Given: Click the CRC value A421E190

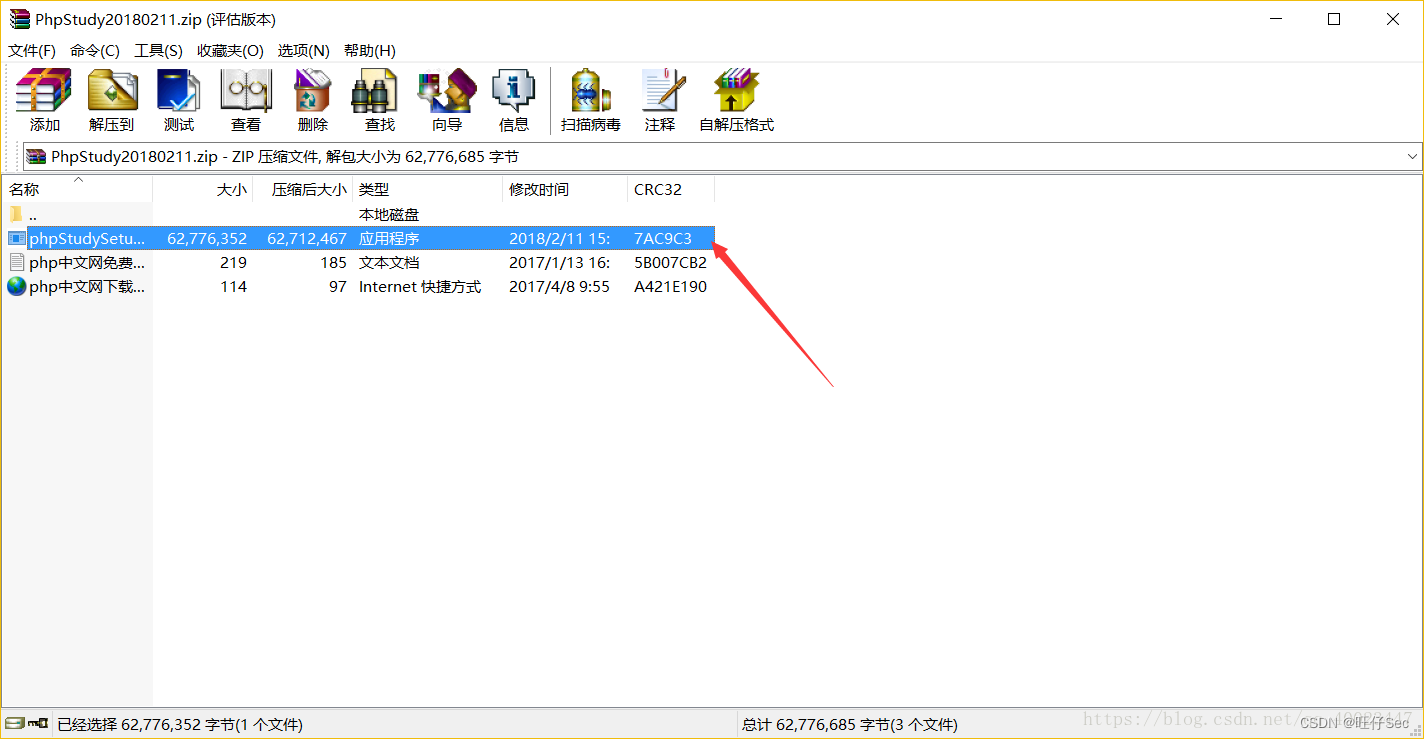Looking at the screenshot, I should (x=670, y=287).
